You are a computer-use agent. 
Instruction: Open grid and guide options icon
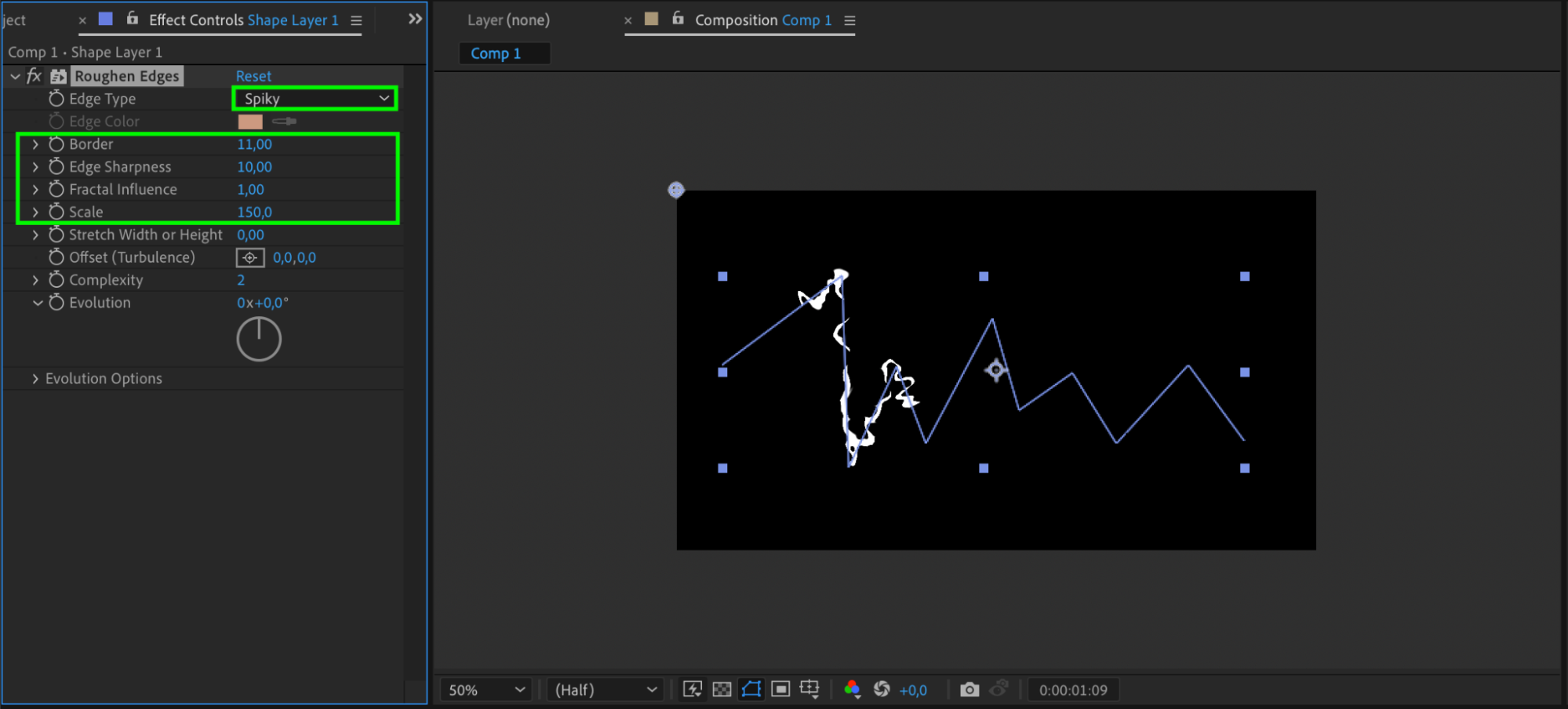pyautogui.click(x=809, y=689)
